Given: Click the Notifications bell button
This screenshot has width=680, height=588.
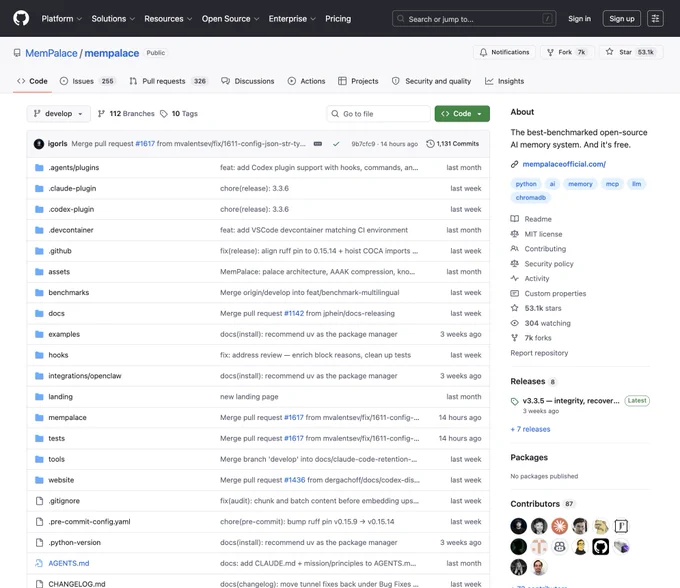Looking at the screenshot, I should tap(504, 52).
